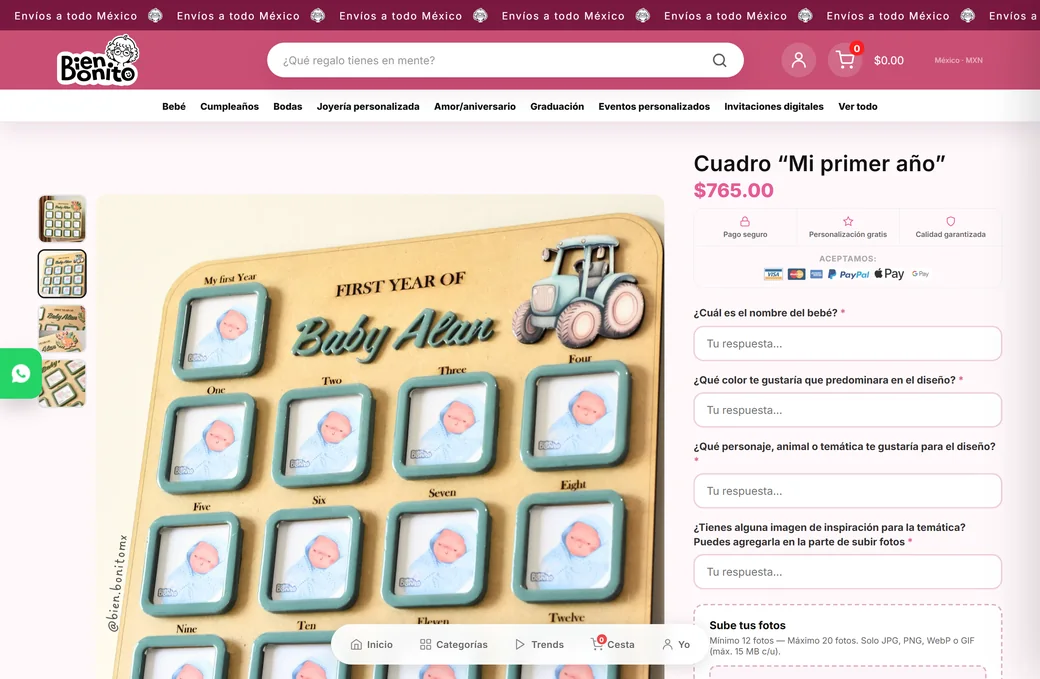Viewport: 1040px width, 679px height.
Task: Open Categorías in bottom bar
Action: tap(454, 645)
